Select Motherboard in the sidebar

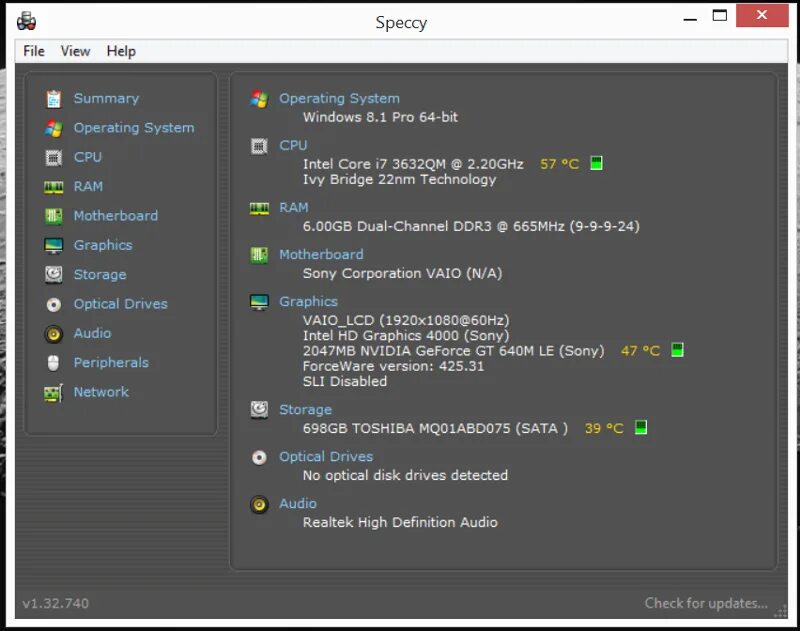[115, 216]
